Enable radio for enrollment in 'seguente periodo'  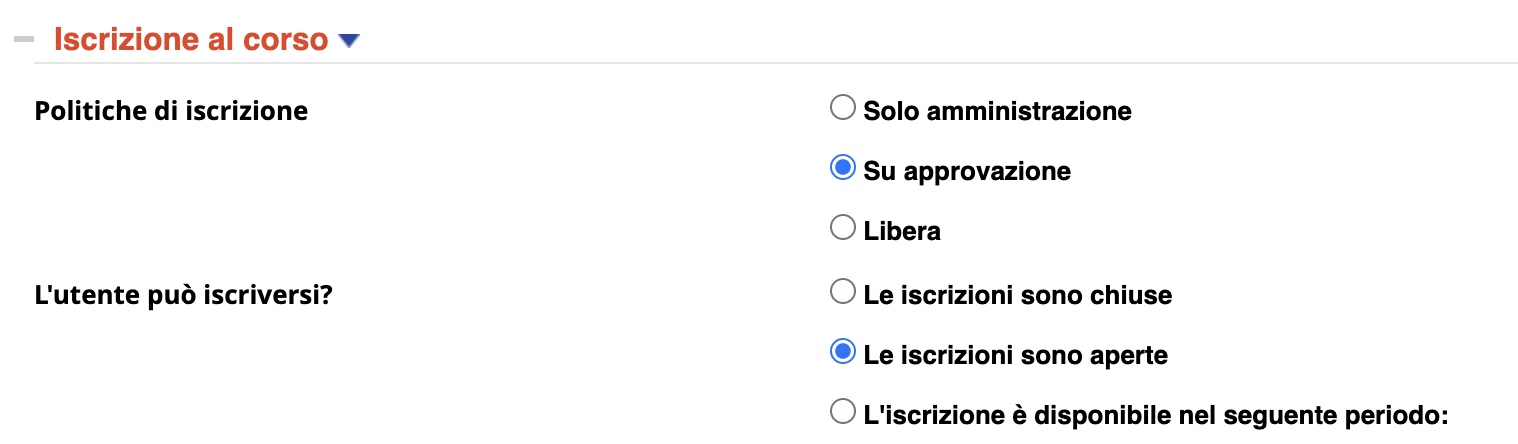coord(843,412)
